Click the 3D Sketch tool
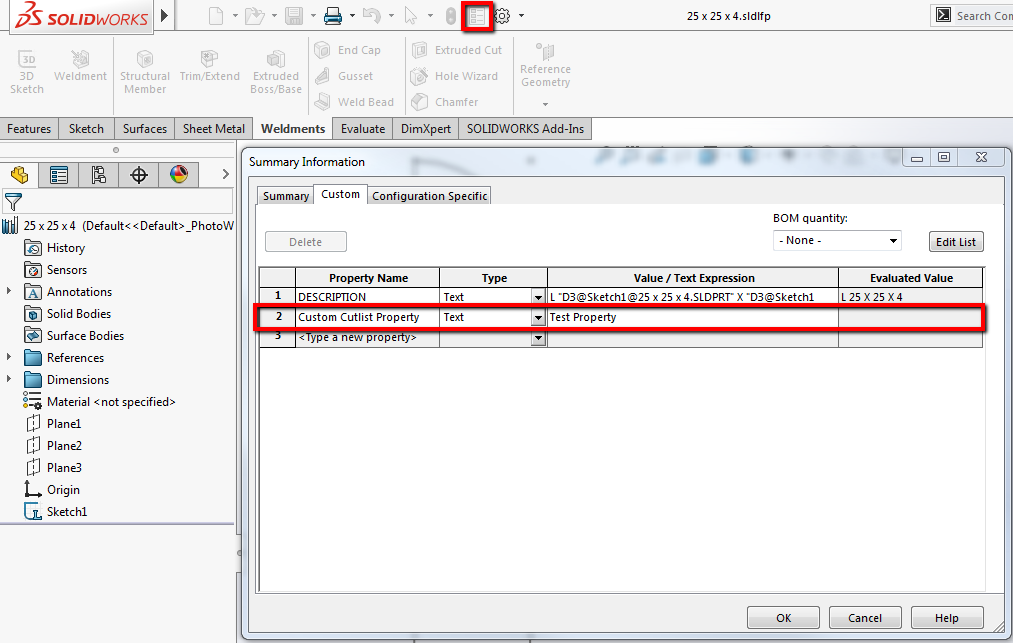Image resolution: width=1013 pixels, height=643 pixels. (26, 72)
